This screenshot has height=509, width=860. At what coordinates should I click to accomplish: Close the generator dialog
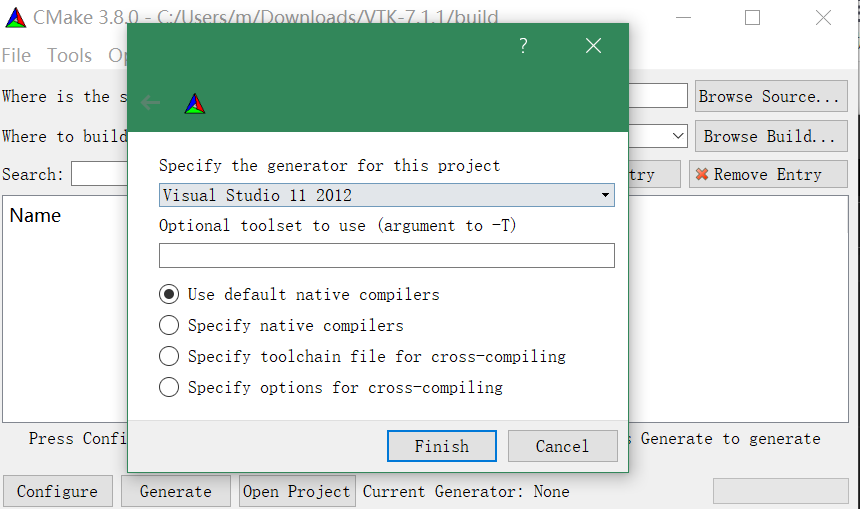[x=593, y=46]
